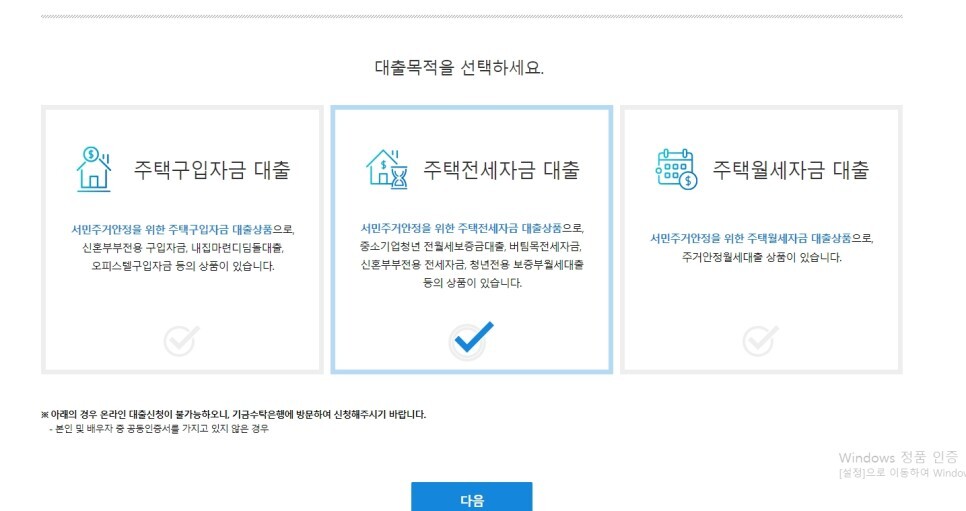Click the text 신혼부부전용 전세자금, 청년전용 보증부월세대출
Screen dimensions: 966x511
[x=472, y=265]
